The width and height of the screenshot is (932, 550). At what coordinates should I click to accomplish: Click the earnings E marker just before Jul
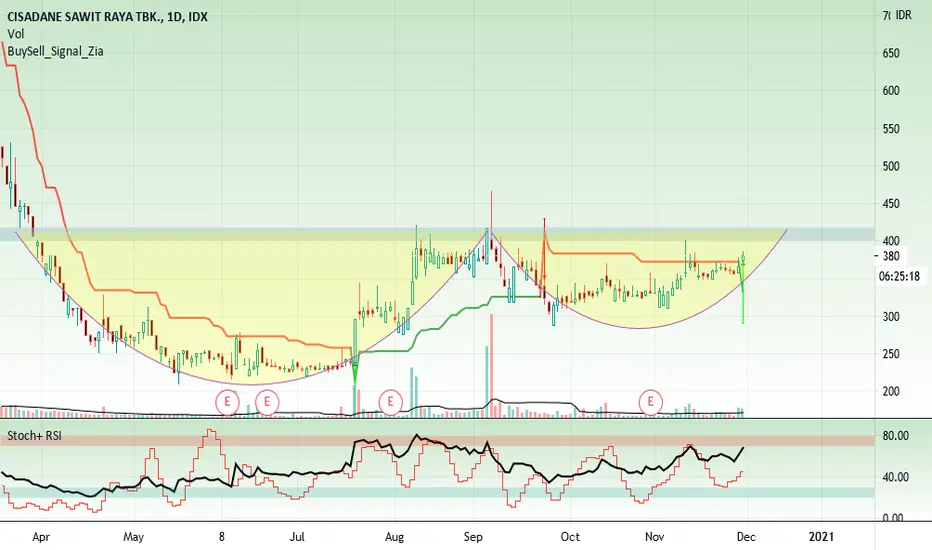267,402
